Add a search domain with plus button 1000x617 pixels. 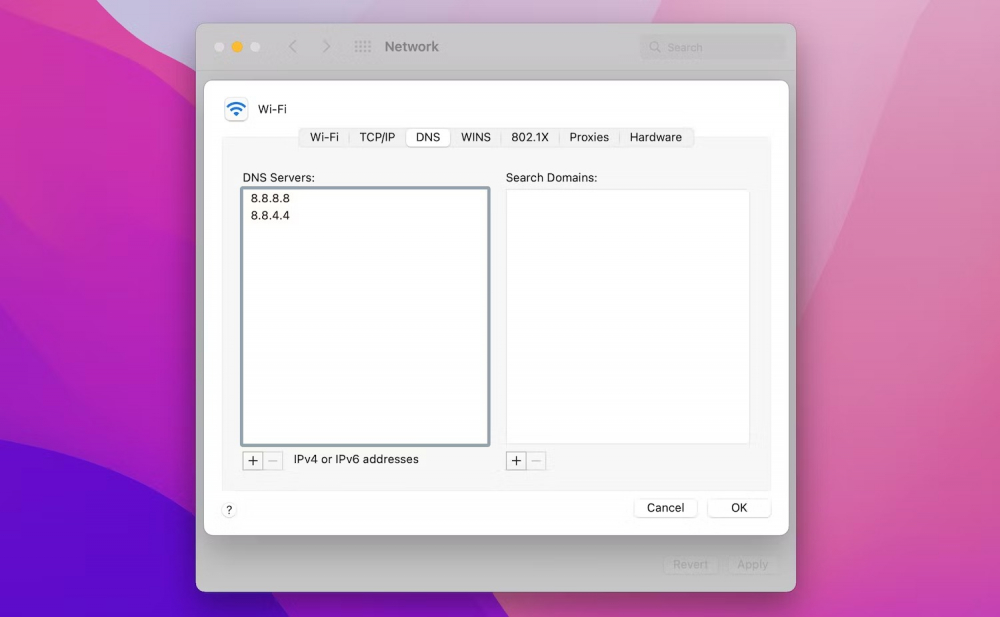(516, 461)
